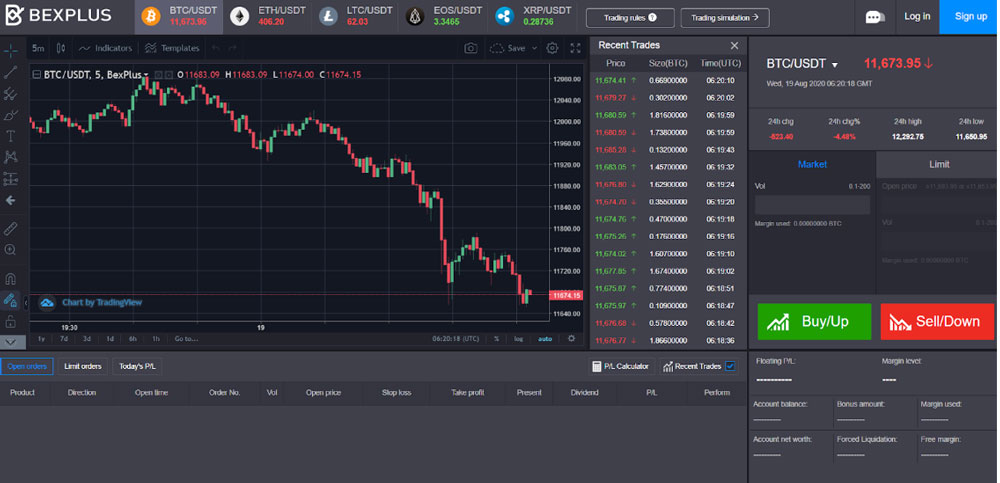The width and height of the screenshot is (1000, 483).
Task: Pick the brush drawing tool
Action: point(10,115)
